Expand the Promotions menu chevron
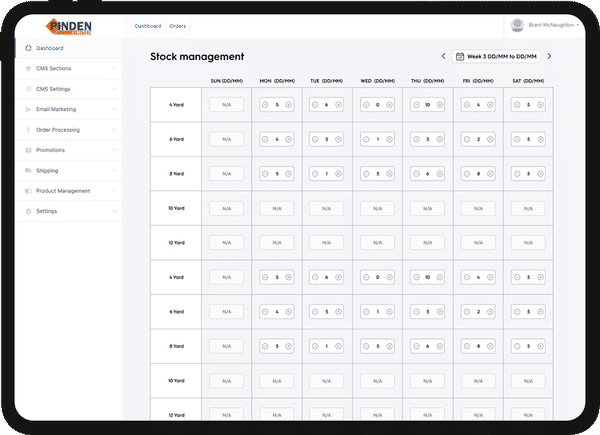The image size is (600, 435). coord(114,150)
